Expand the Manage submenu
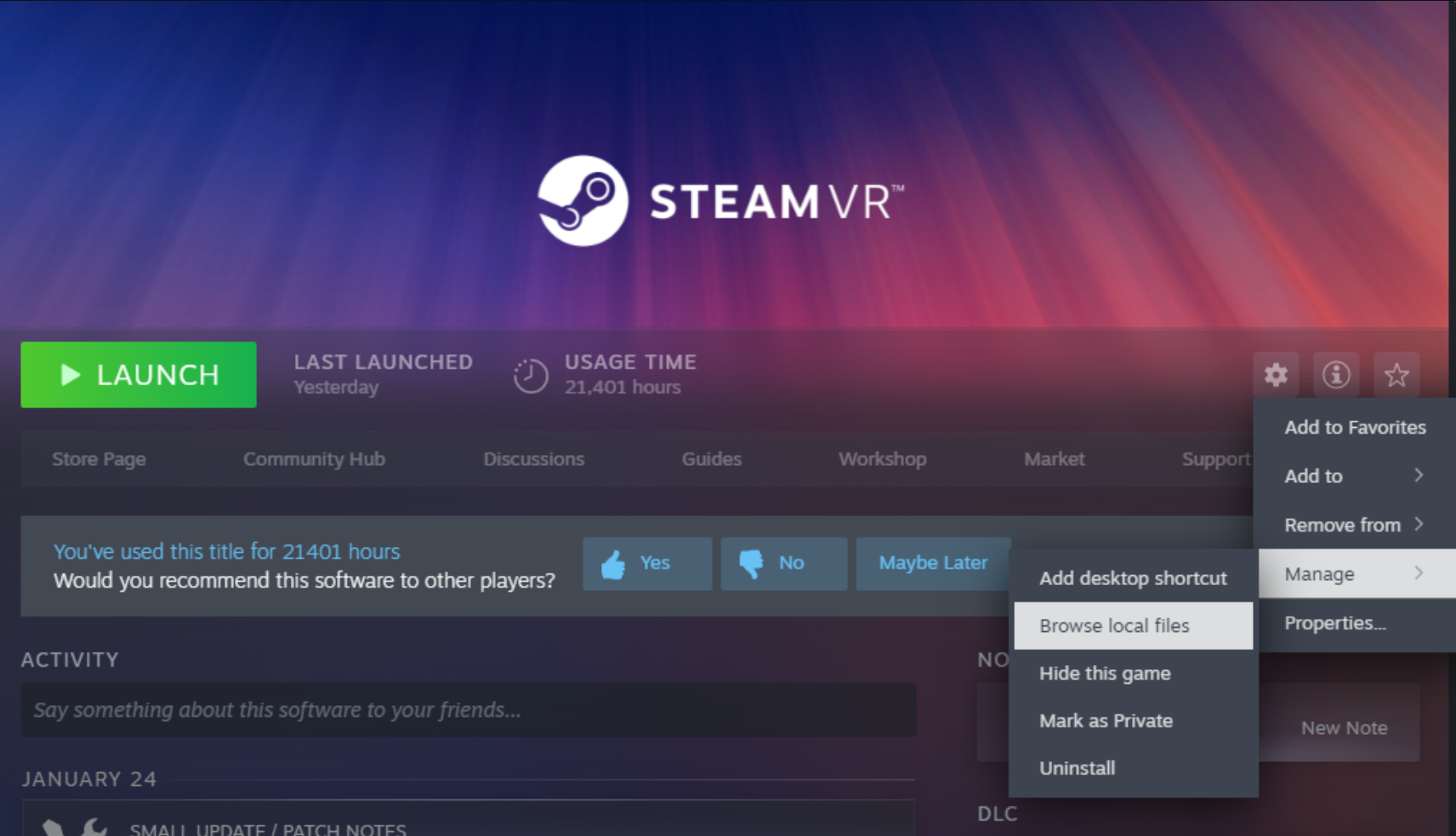This screenshot has width=1456, height=836. point(1357,574)
